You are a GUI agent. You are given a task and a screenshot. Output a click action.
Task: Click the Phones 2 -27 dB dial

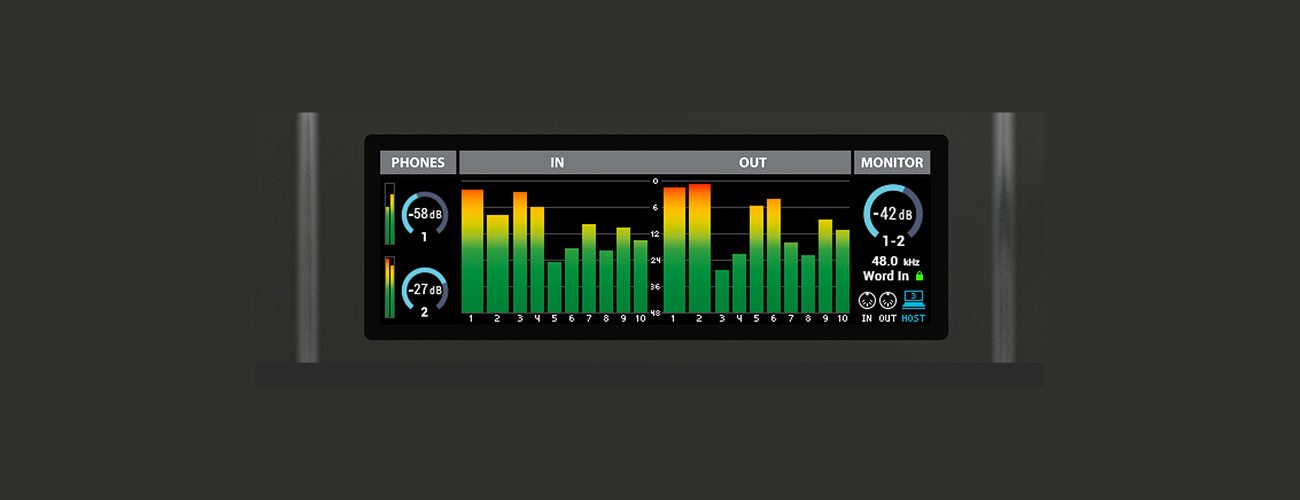pos(425,290)
